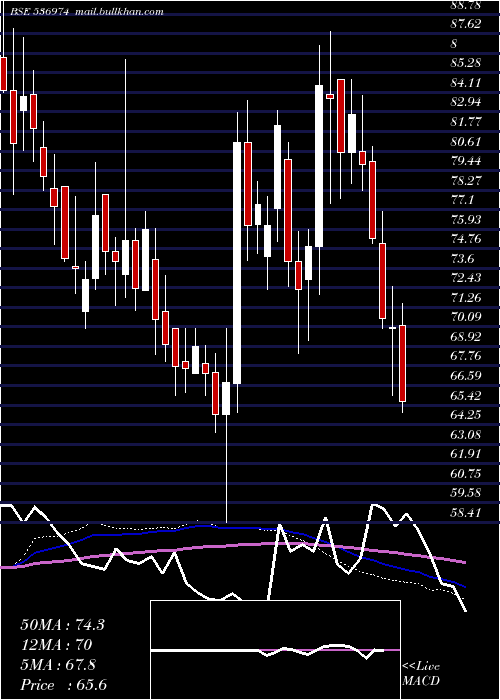Click the 84.11 price axis label
The width and height of the screenshot is (500, 700).
click(x=466, y=83)
